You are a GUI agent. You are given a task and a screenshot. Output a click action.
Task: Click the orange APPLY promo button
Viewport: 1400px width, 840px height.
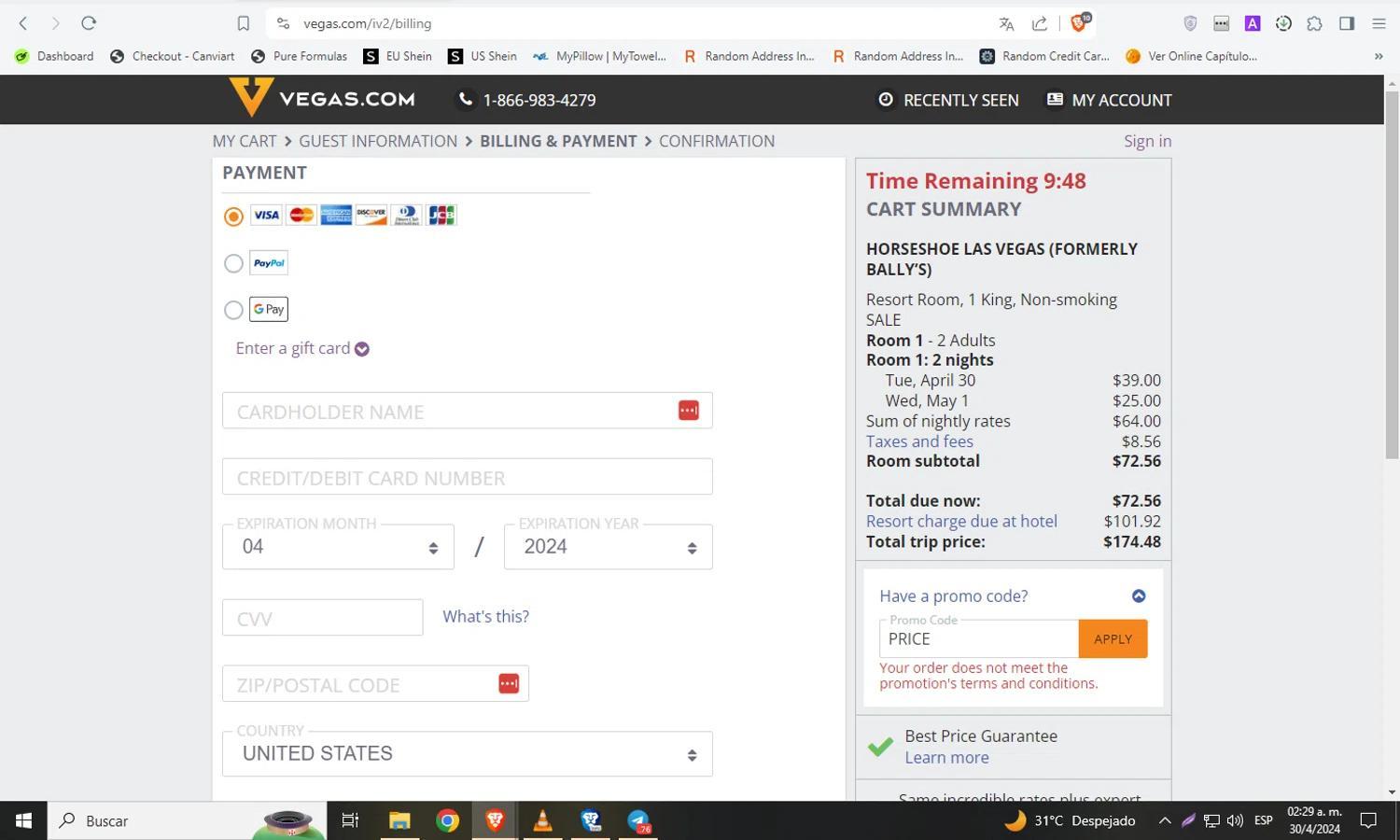tap(1113, 639)
